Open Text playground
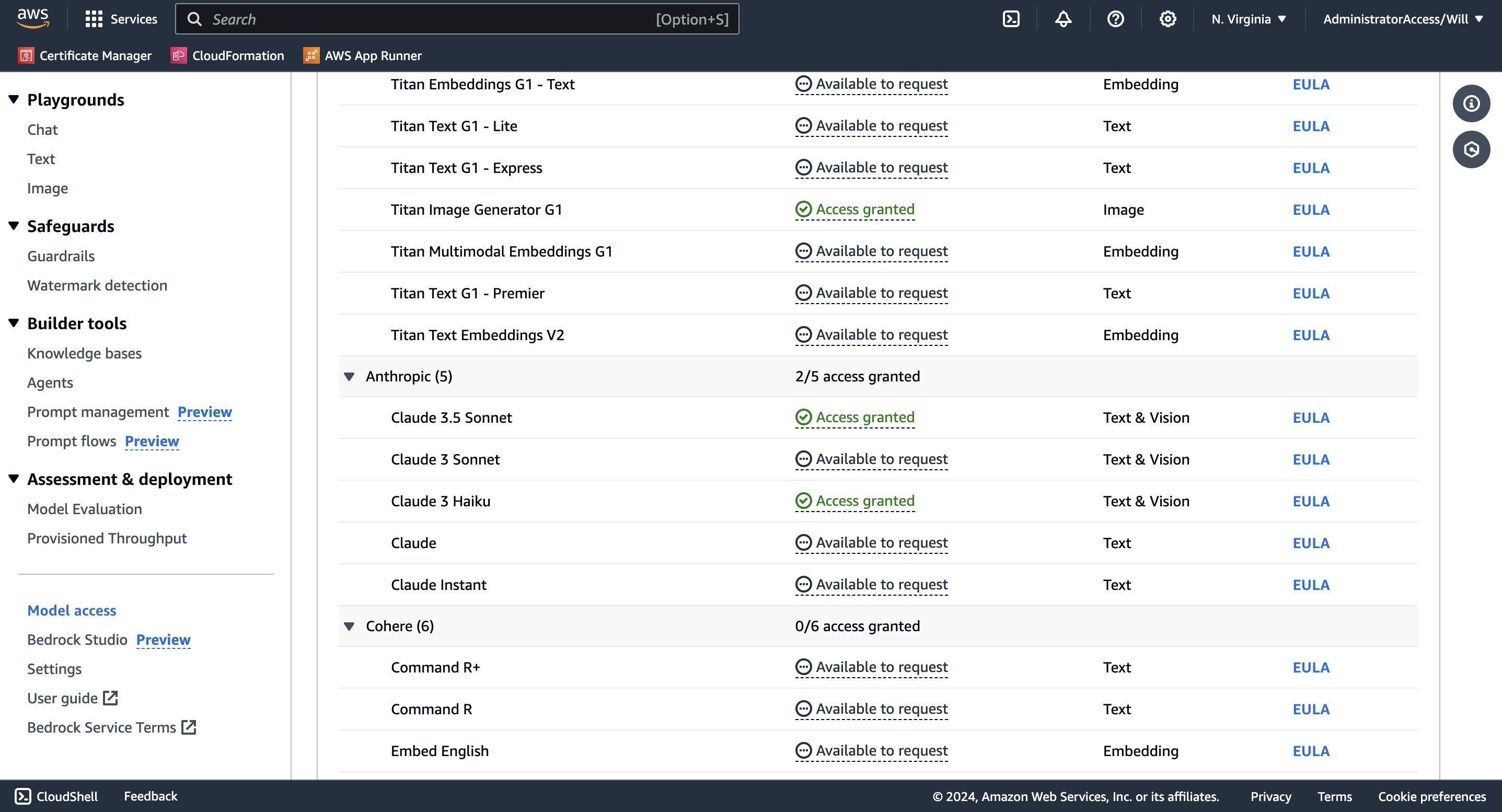 [x=41, y=159]
